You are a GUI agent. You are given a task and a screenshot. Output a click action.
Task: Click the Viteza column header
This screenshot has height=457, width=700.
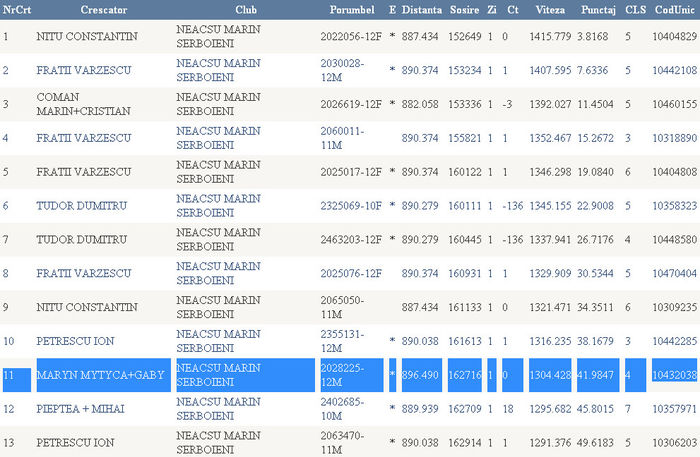coord(548,9)
